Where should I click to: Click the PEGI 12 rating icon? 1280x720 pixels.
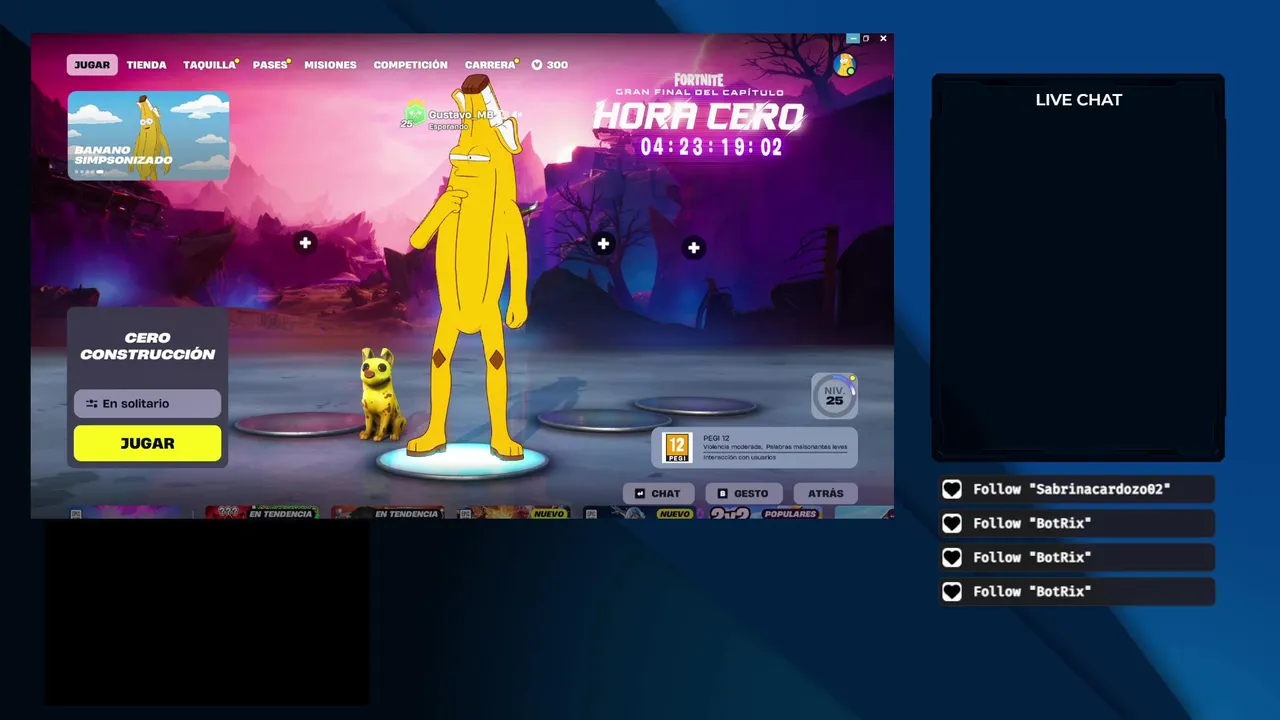click(677, 447)
